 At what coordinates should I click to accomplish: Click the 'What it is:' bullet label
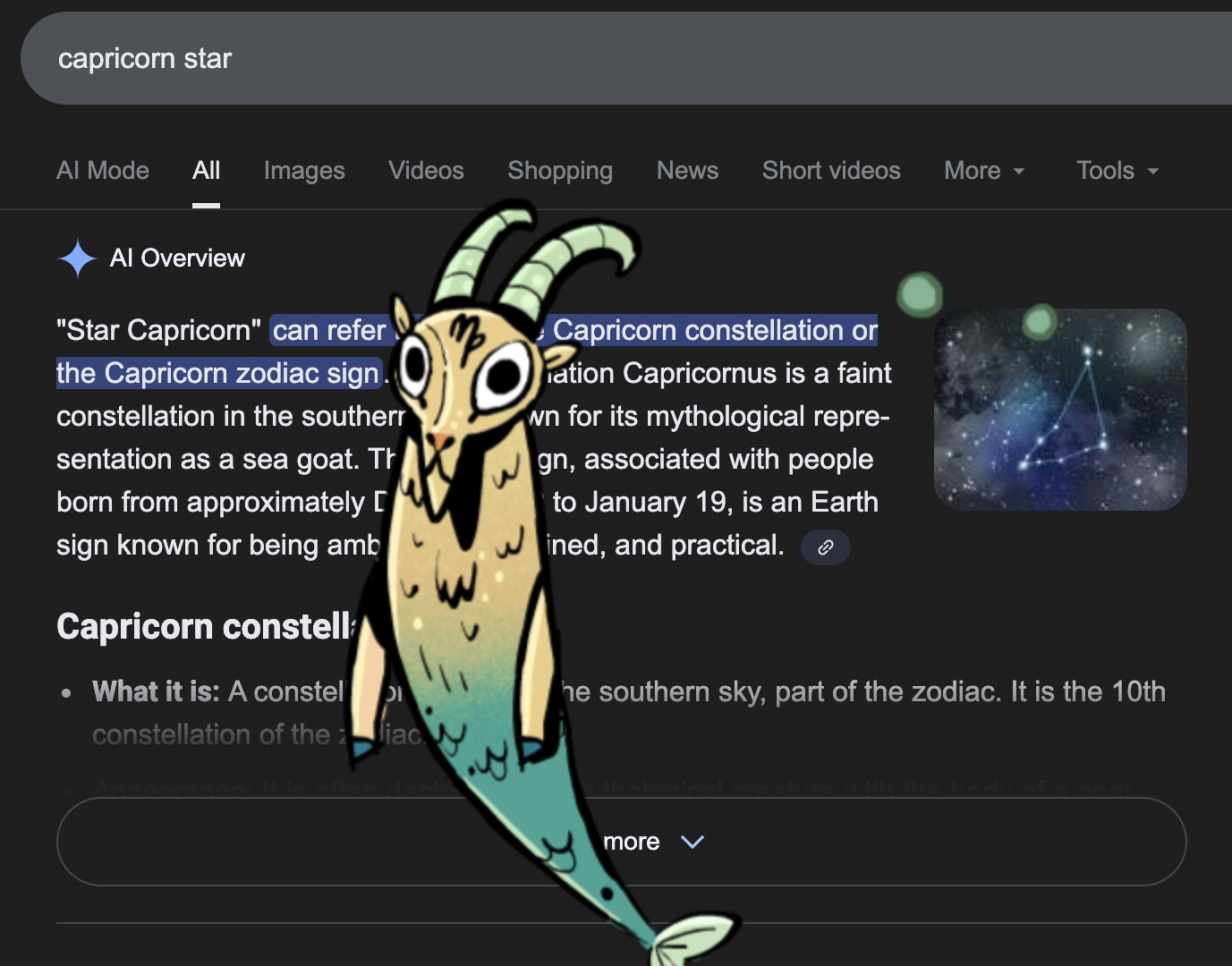(x=156, y=691)
